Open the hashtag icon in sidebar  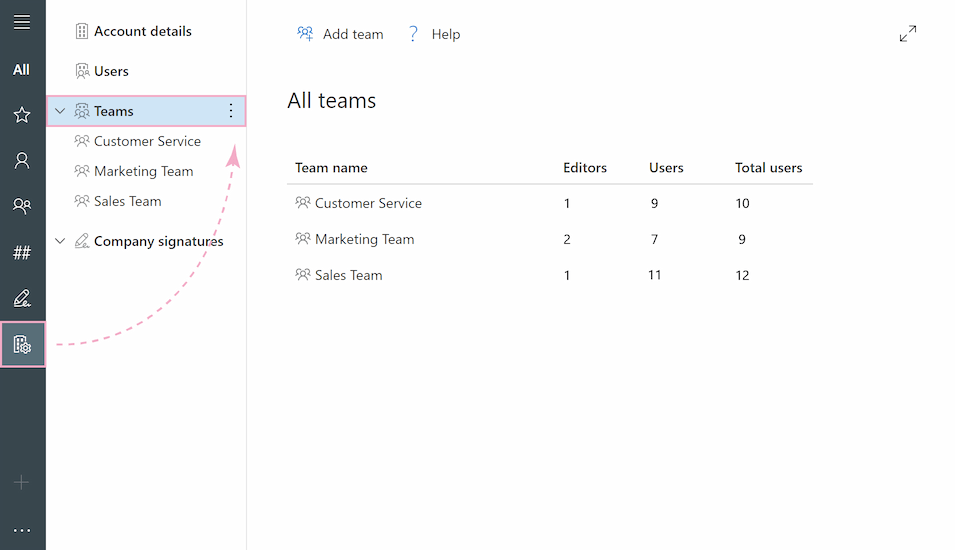22,252
